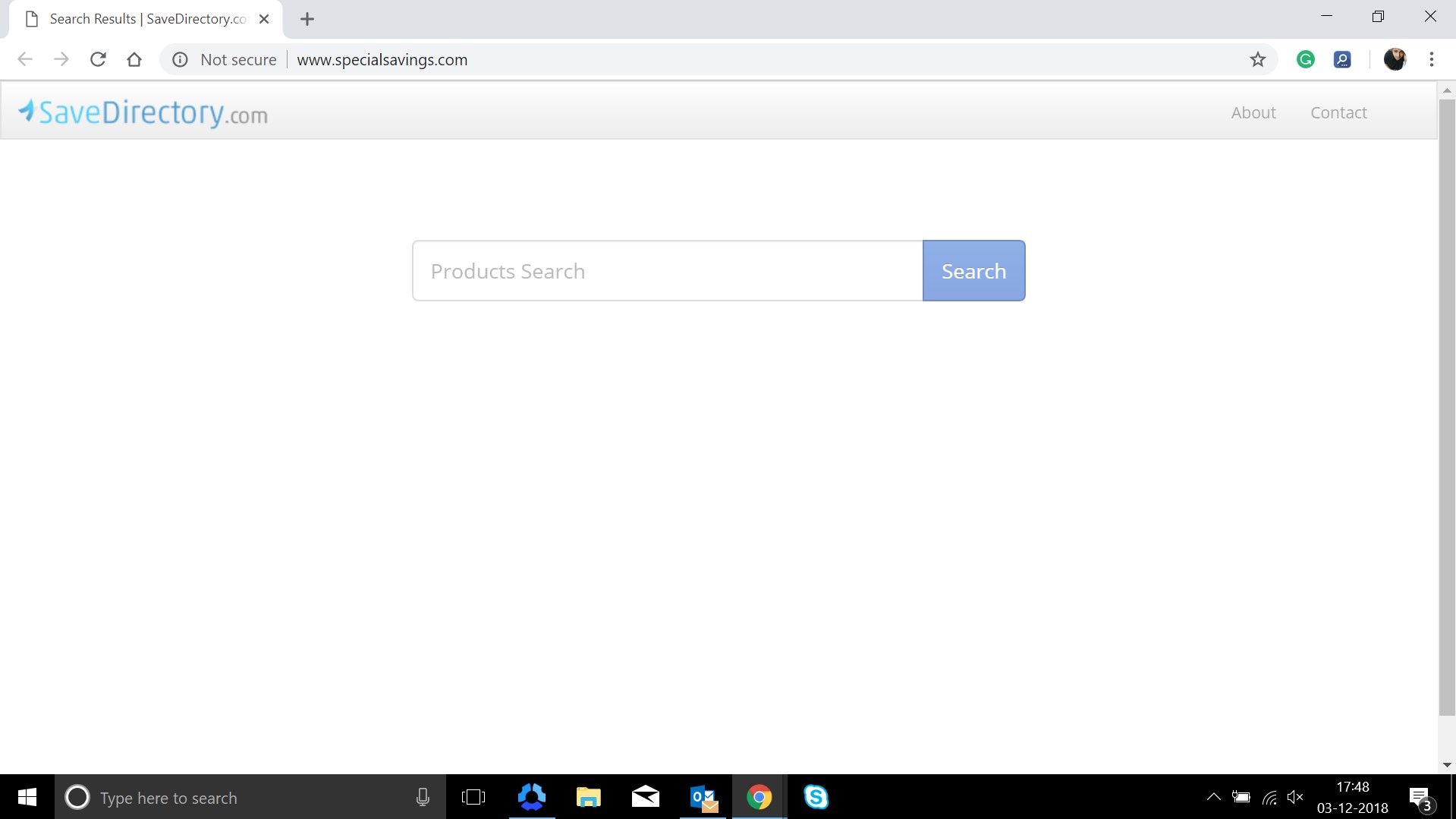Screen dimensions: 1456x819
Task: Bookmark the page with the star icon
Action: (x=1258, y=59)
